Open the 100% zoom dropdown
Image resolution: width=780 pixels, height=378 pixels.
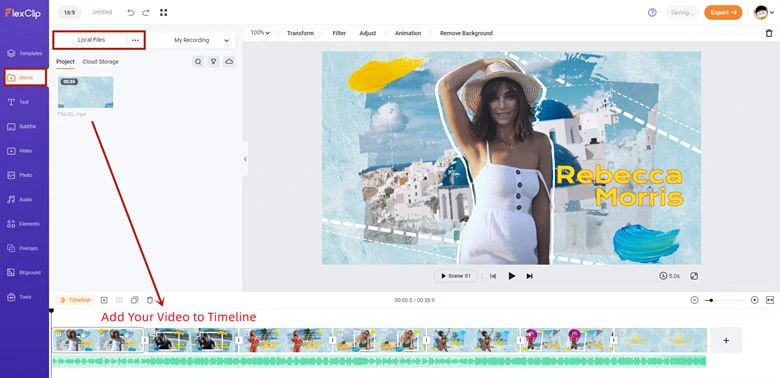(x=260, y=33)
